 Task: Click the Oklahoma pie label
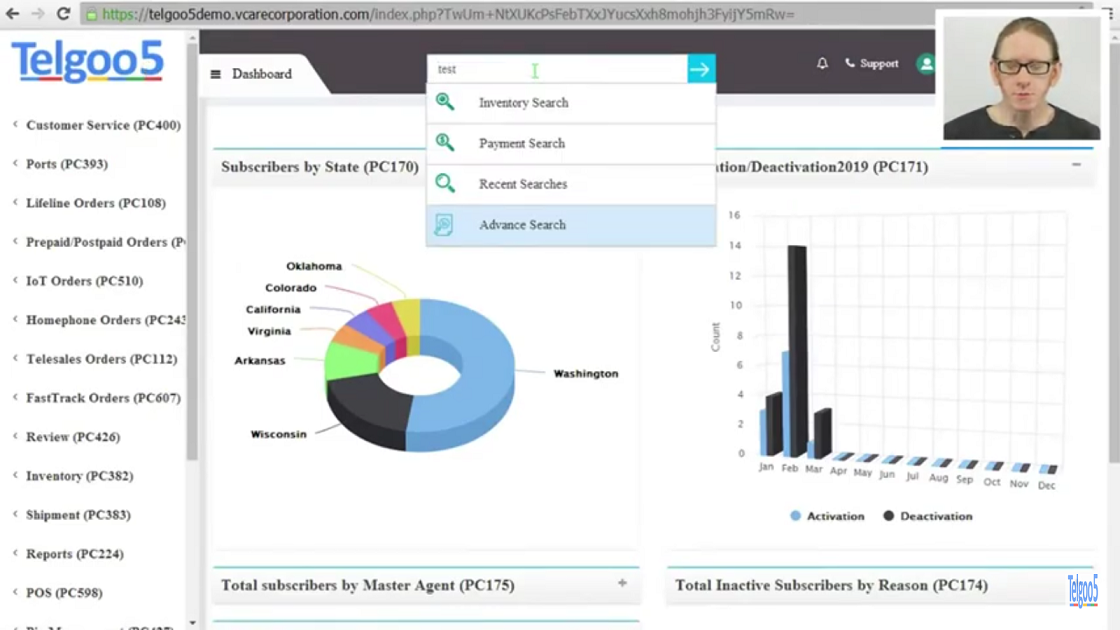[x=314, y=266]
